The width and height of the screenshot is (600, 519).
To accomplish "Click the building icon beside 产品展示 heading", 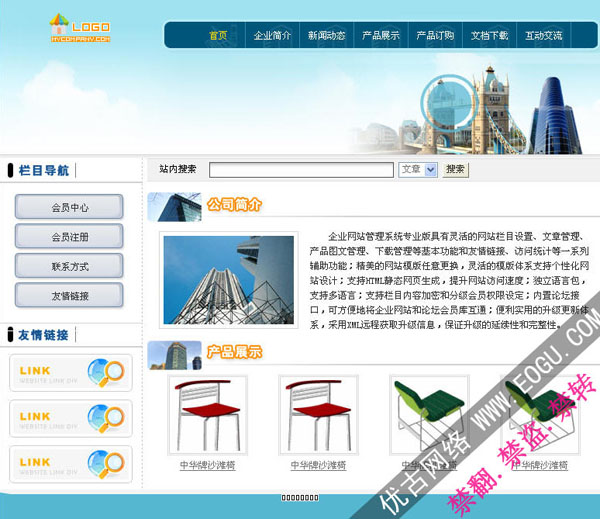I will (173, 354).
